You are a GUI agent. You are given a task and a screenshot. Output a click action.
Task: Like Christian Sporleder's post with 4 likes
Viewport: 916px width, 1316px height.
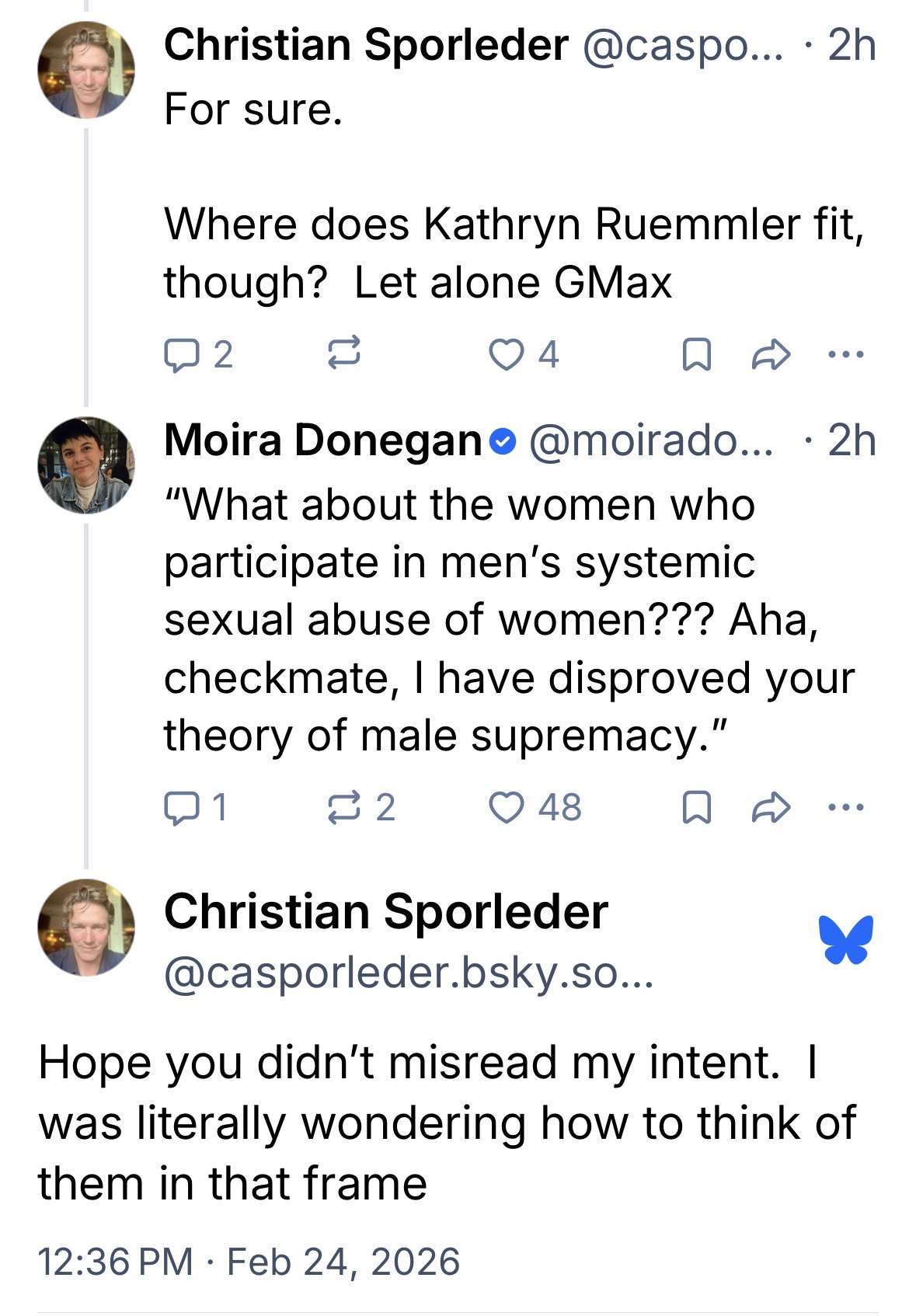(507, 355)
